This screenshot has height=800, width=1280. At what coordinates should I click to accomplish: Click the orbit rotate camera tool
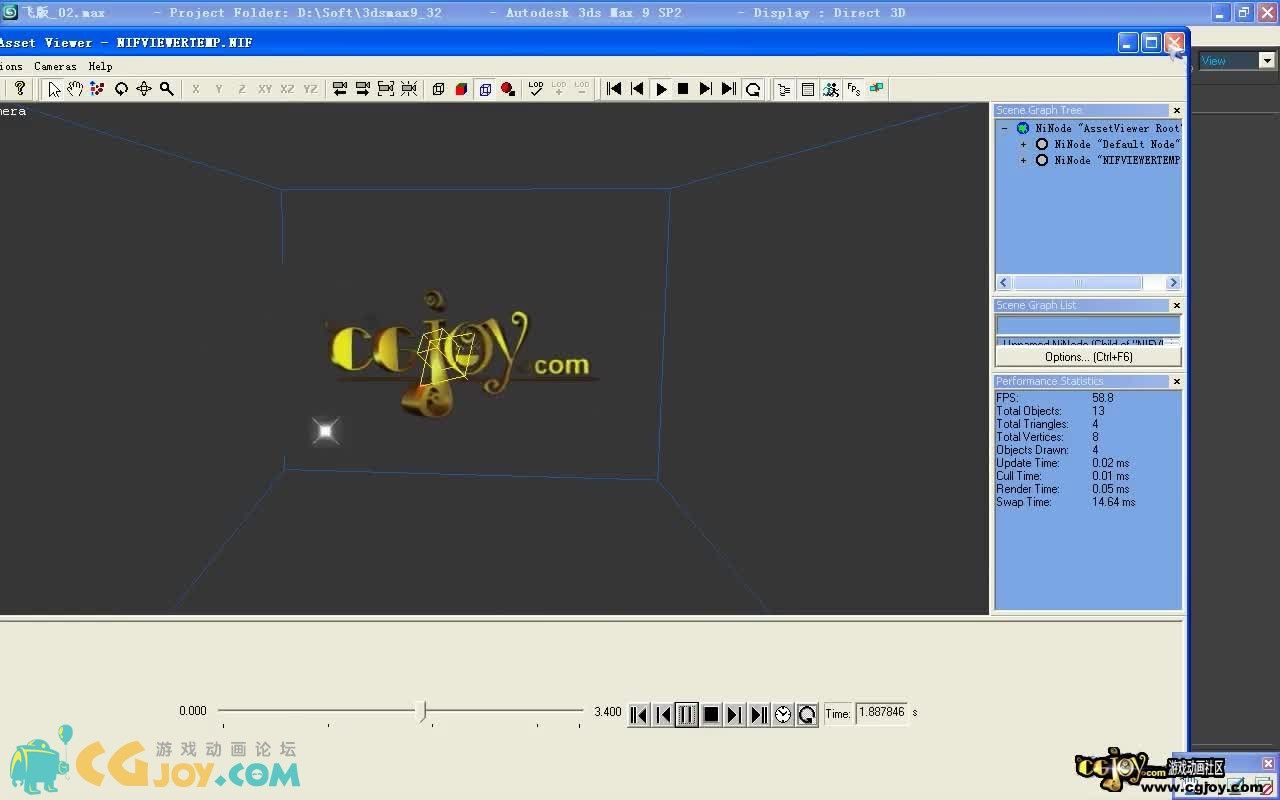121,89
